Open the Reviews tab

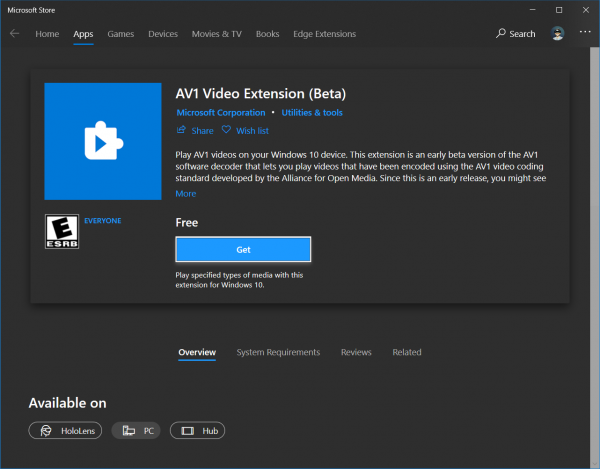pyautogui.click(x=356, y=352)
